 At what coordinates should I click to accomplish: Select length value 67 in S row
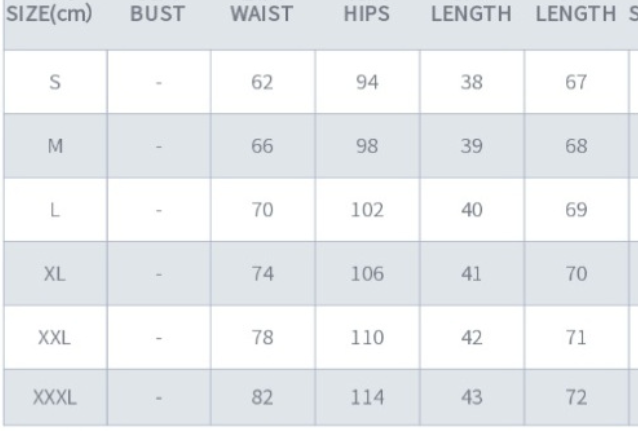click(576, 83)
